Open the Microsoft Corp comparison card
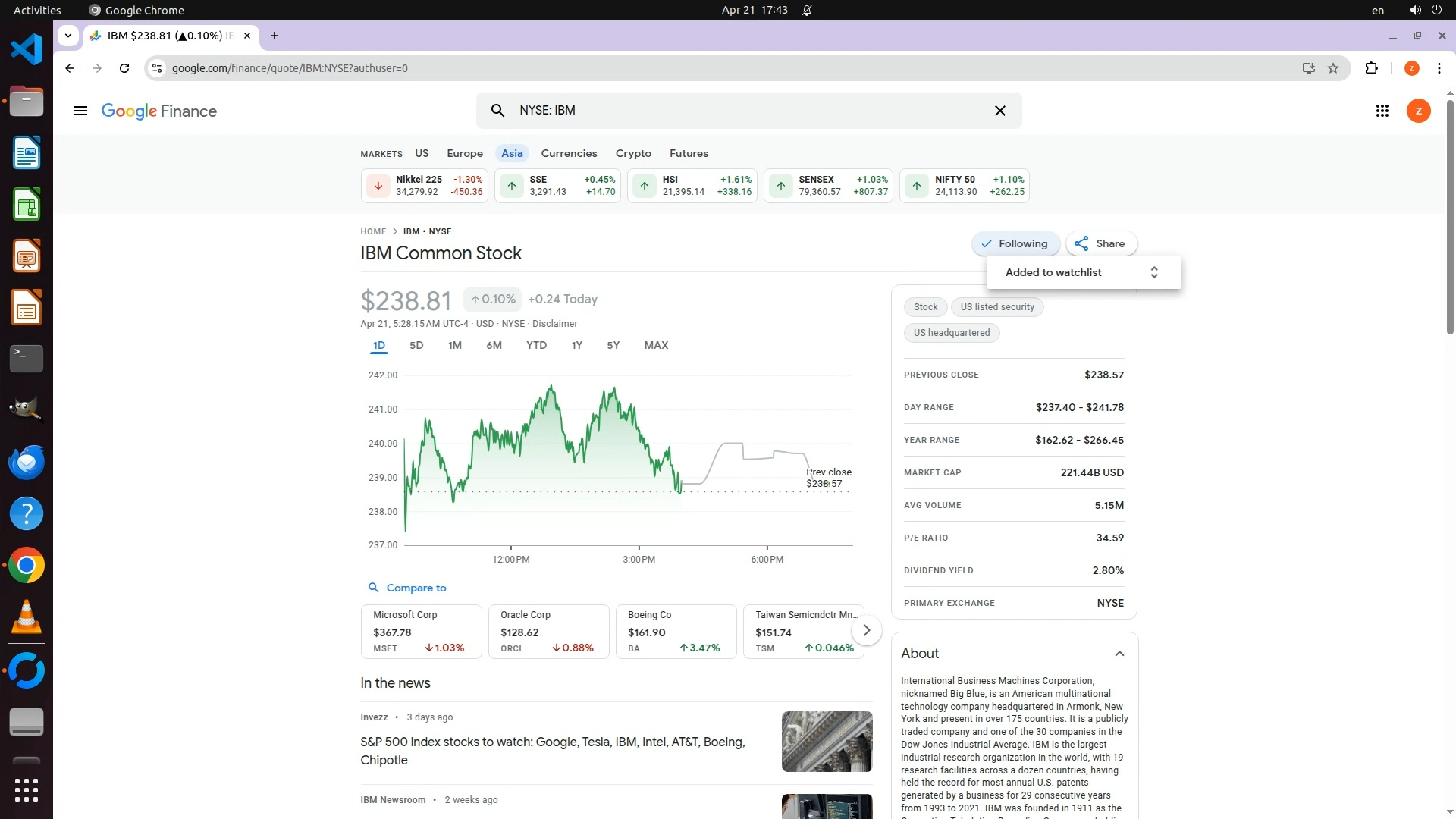This screenshot has width=1456, height=819. (x=421, y=631)
